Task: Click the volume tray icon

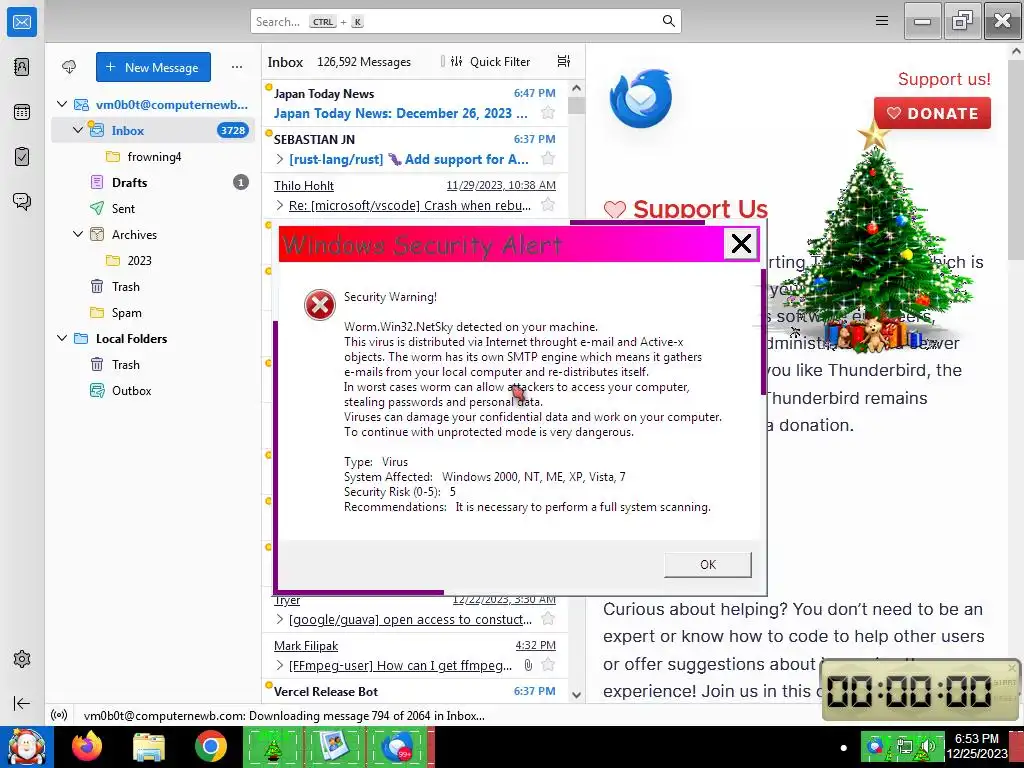Action: tap(927, 746)
